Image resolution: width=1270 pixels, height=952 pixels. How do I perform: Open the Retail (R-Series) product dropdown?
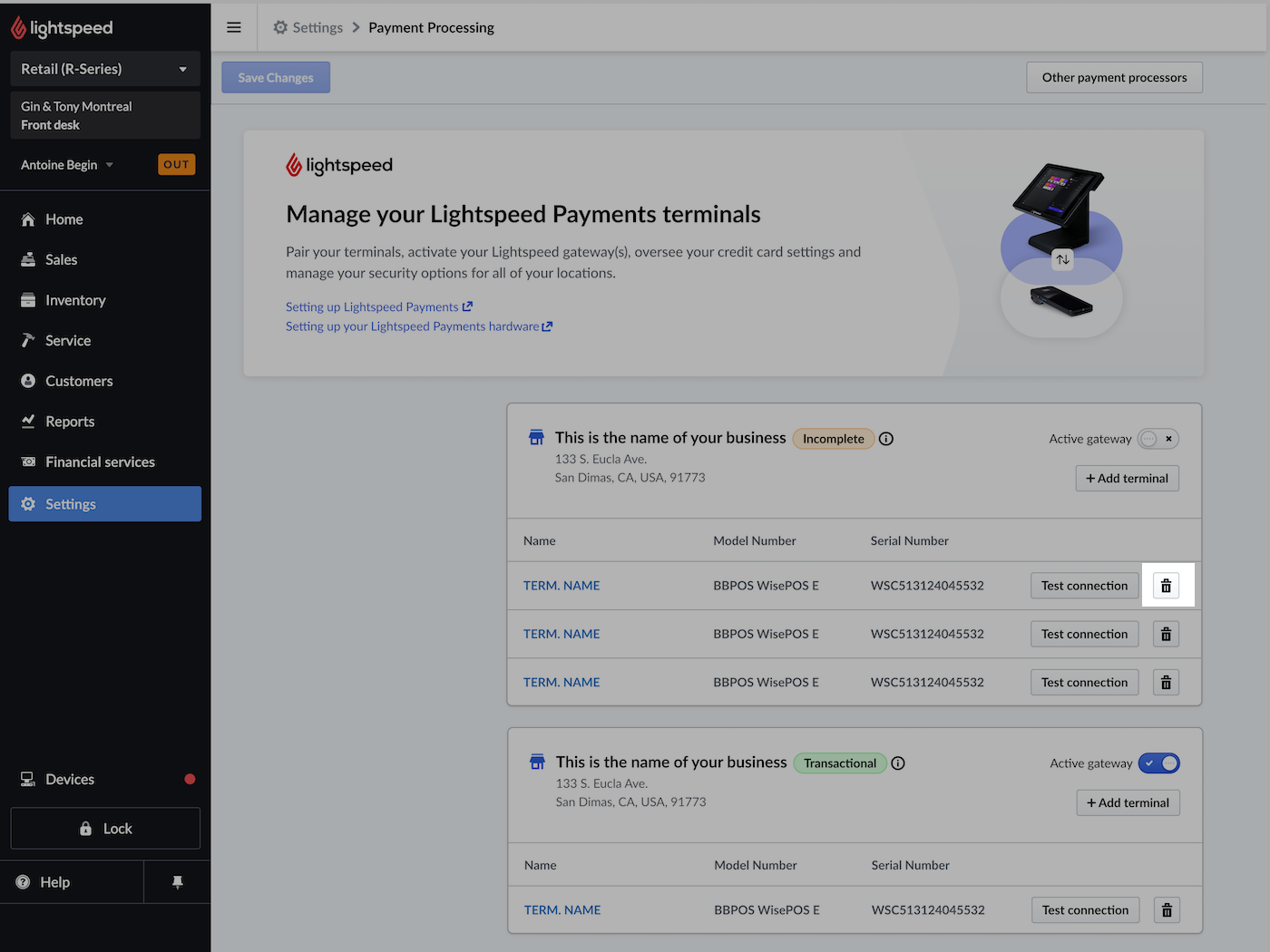point(104,69)
